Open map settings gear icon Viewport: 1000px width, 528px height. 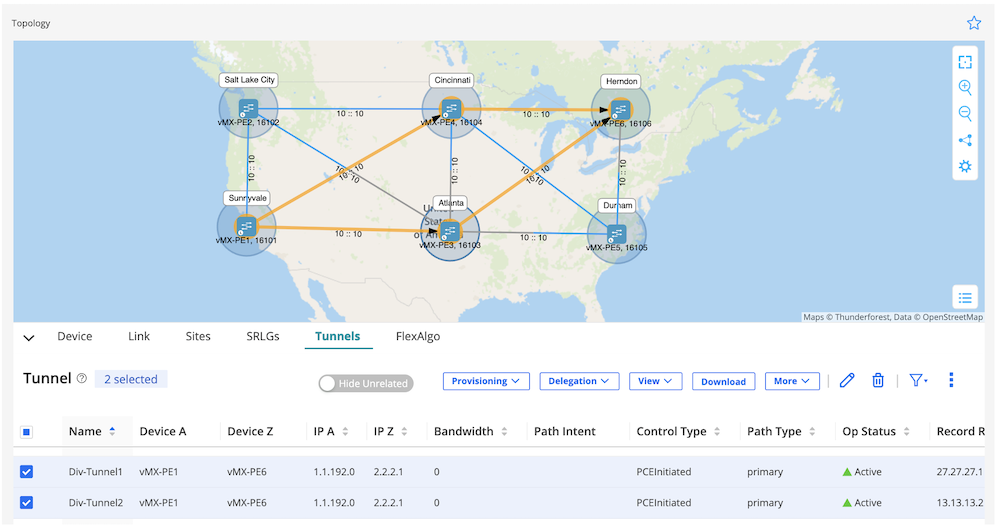pos(965,166)
